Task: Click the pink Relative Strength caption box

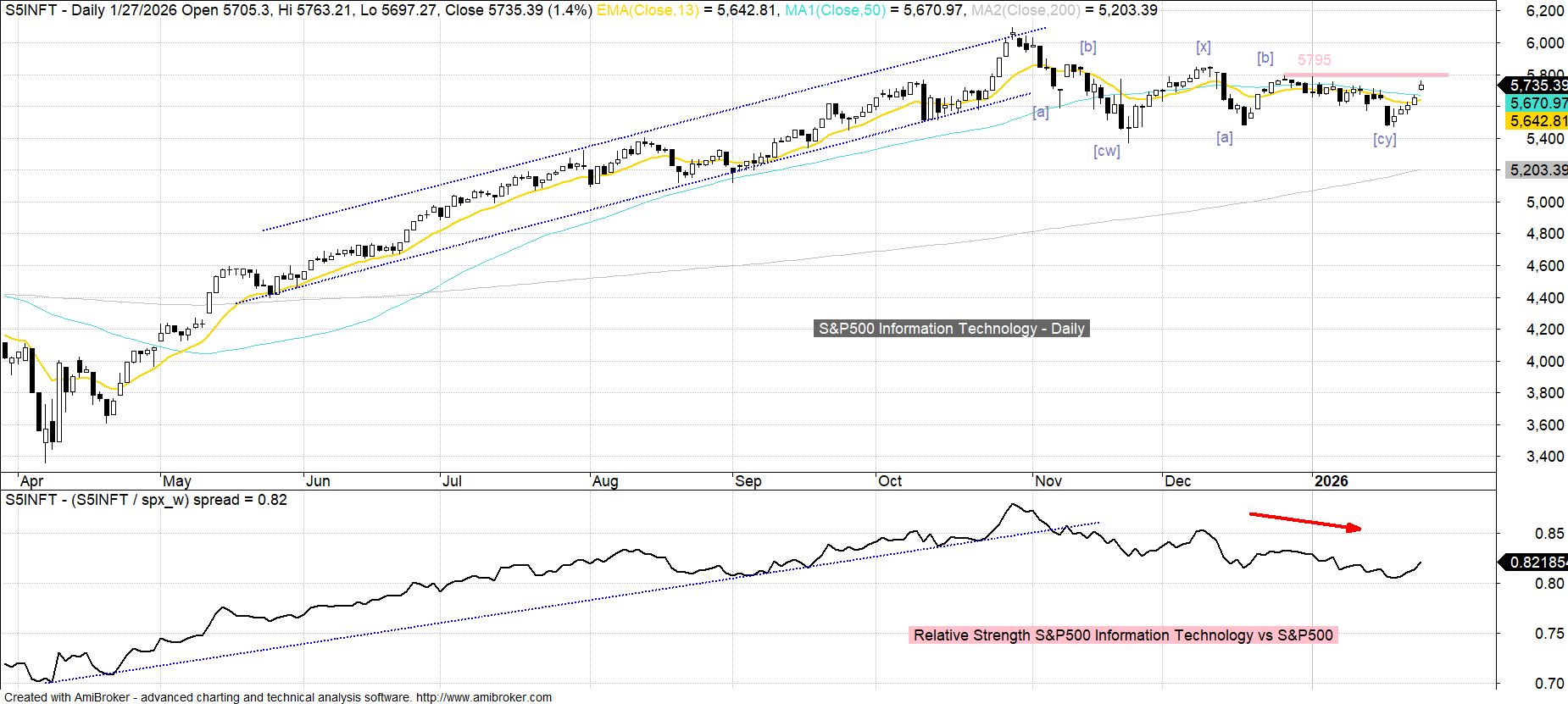Action: tap(1123, 635)
